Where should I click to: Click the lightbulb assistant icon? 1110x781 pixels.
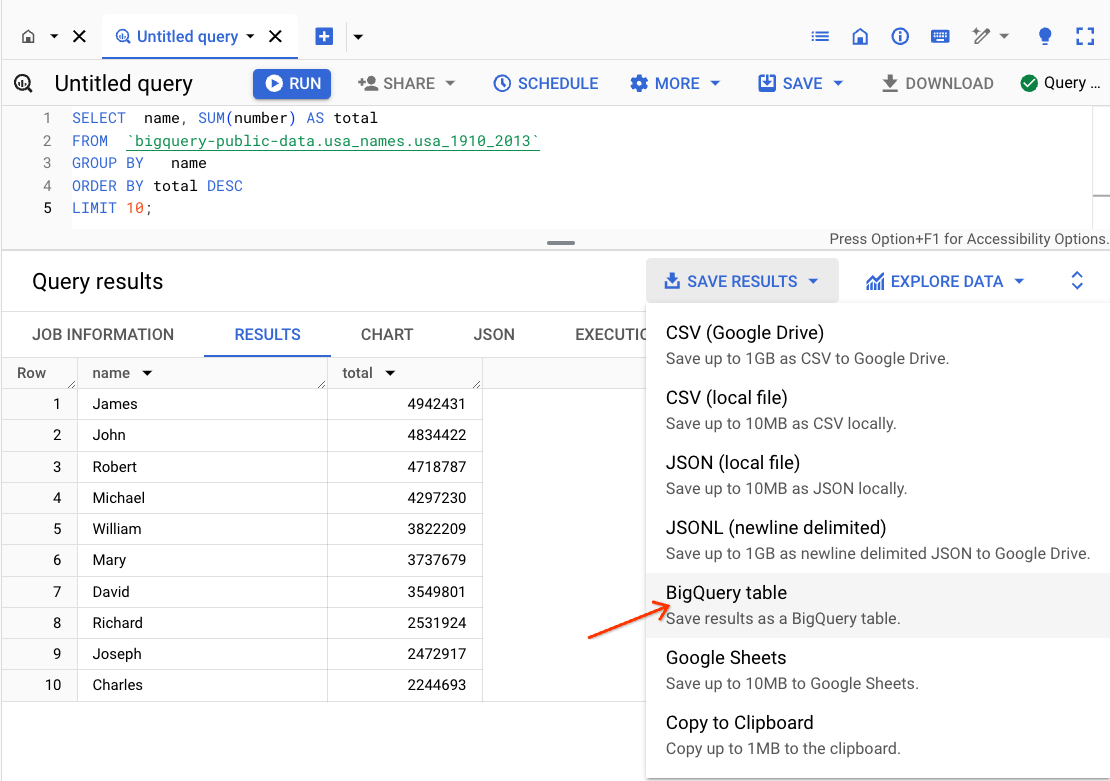point(1044,36)
